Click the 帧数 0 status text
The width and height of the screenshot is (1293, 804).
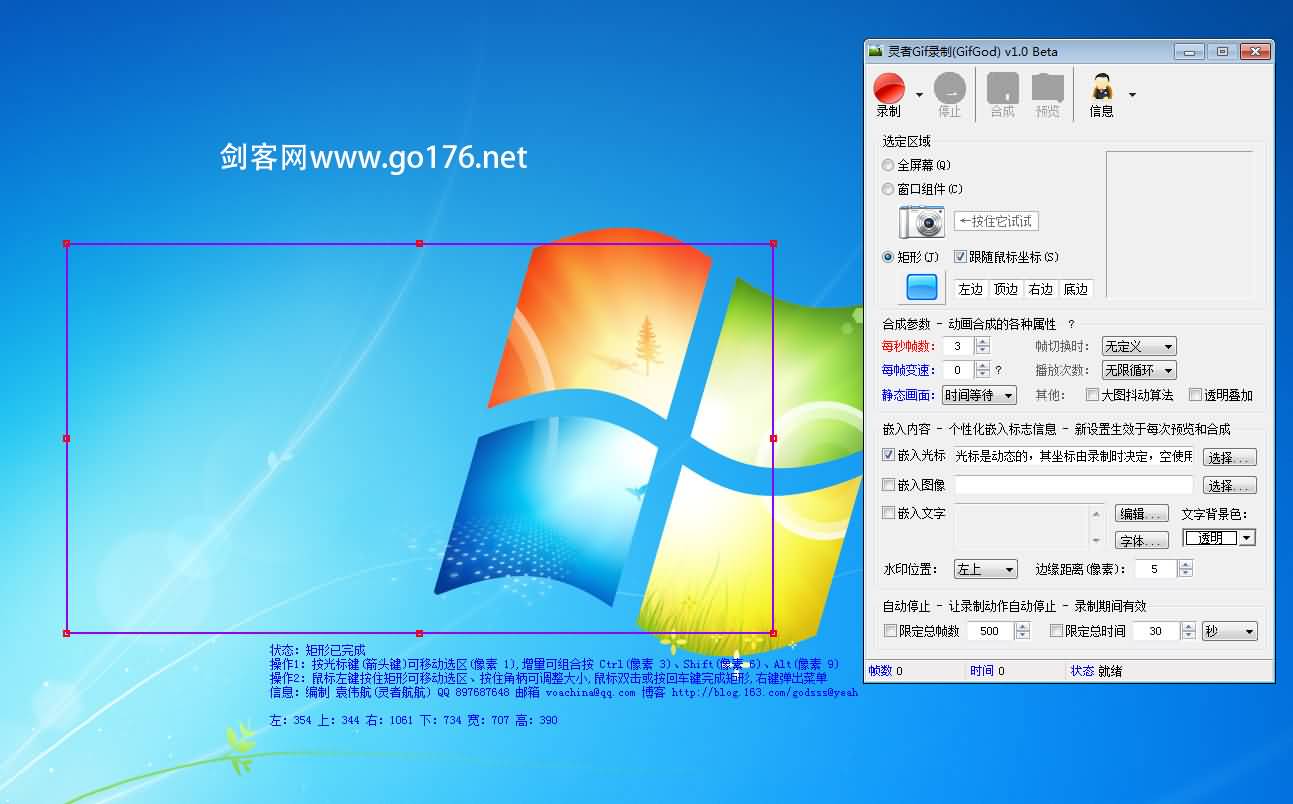tap(885, 671)
